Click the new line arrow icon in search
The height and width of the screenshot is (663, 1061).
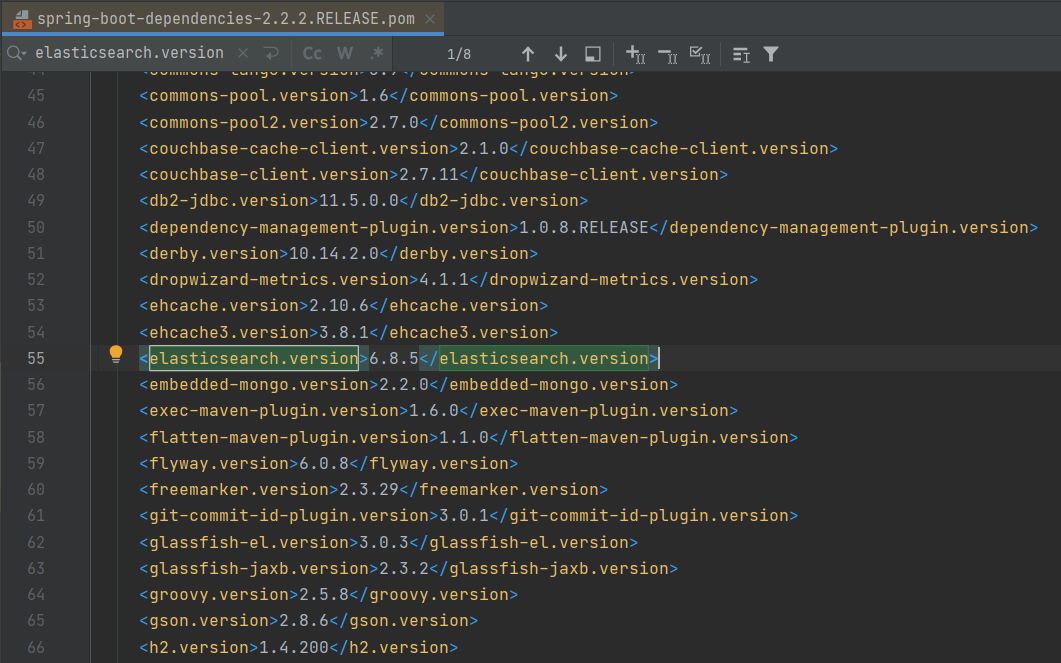point(271,53)
